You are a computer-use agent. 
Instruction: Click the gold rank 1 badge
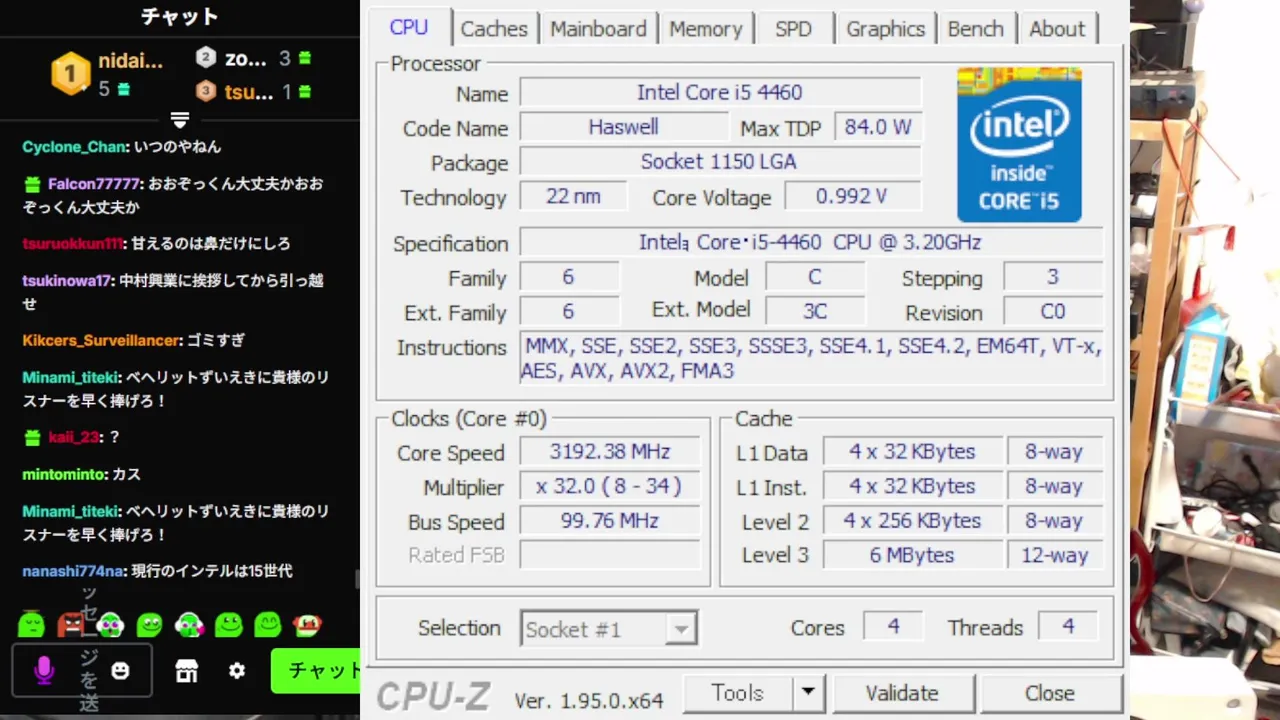70,73
